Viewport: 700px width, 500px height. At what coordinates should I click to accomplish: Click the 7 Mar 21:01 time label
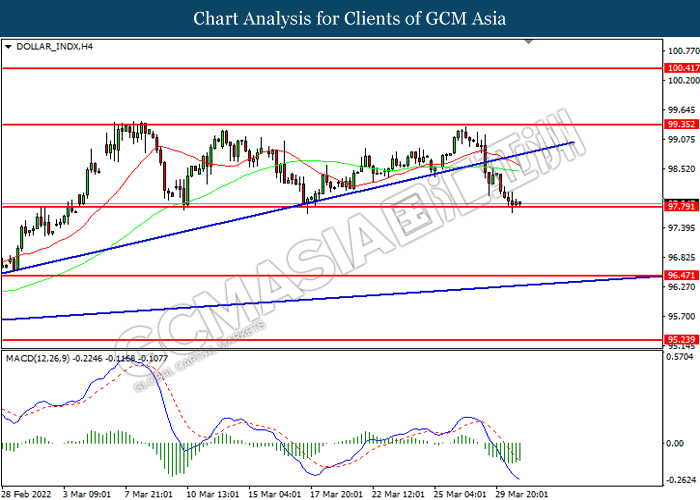coord(148,494)
